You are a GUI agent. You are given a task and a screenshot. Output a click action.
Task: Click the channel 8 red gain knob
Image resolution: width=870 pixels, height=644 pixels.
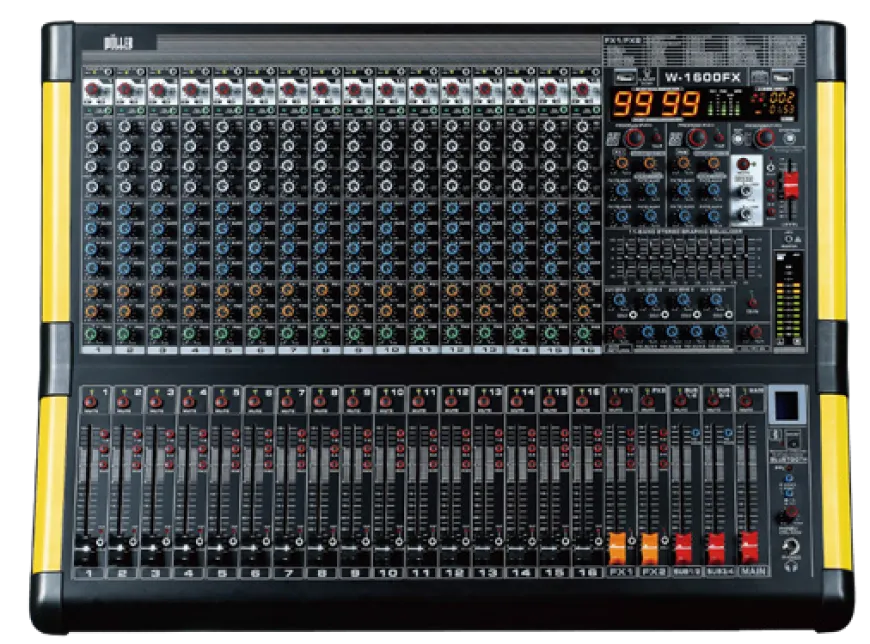coord(321,90)
